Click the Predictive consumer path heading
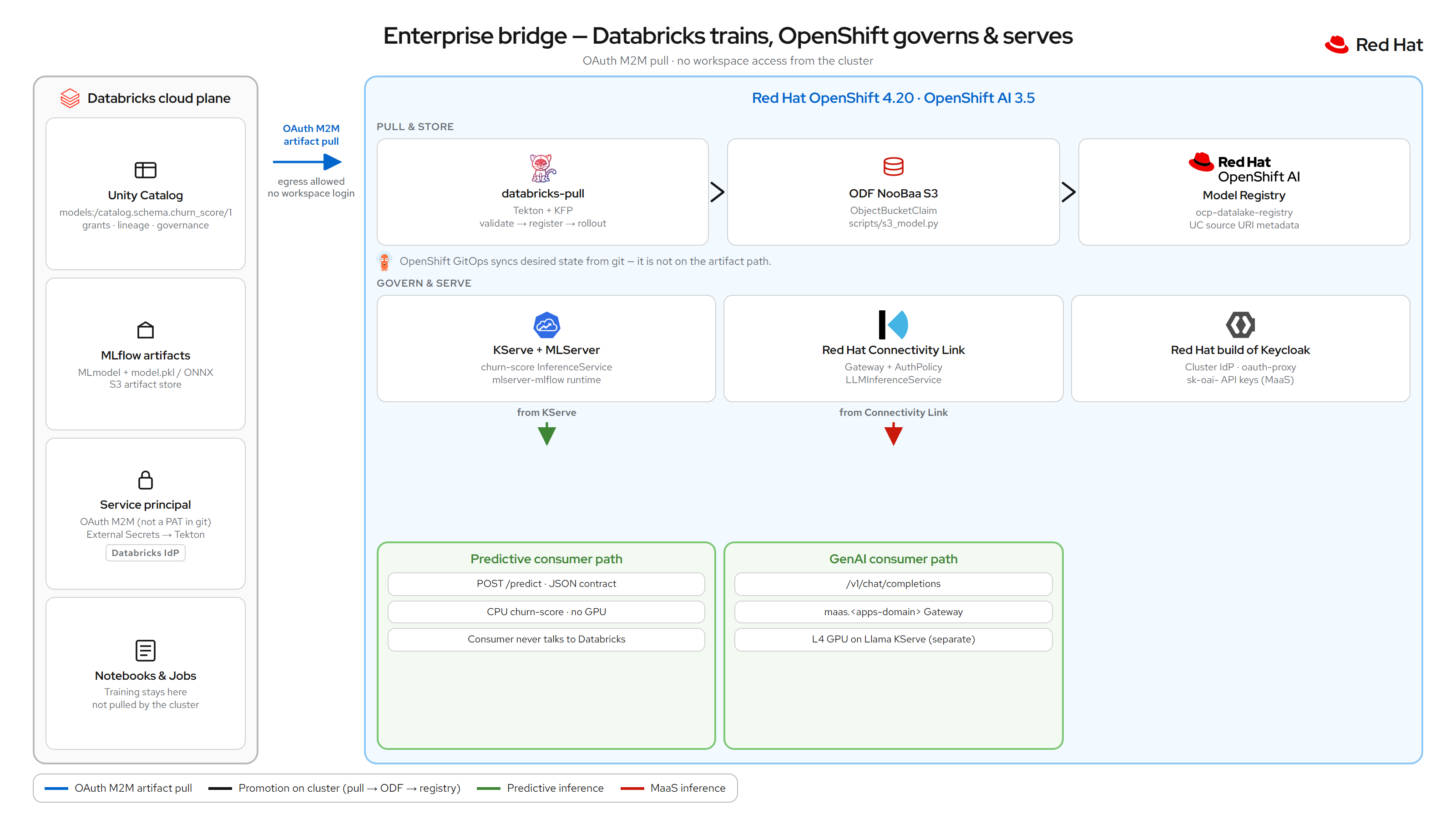 (x=546, y=559)
